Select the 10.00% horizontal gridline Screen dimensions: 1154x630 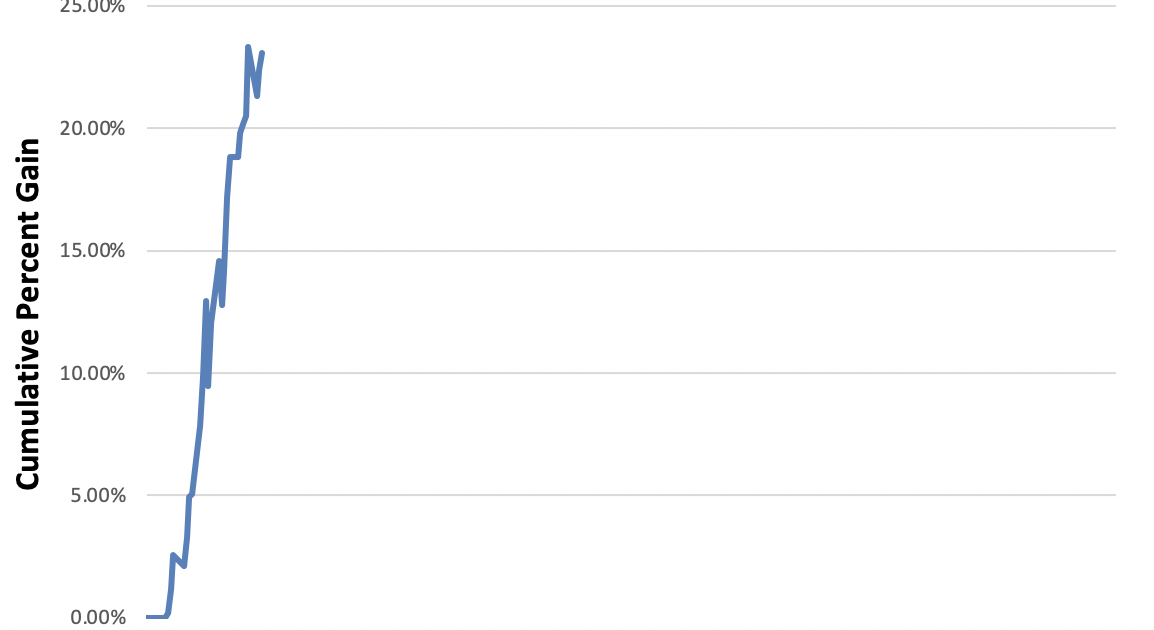click(680, 373)
